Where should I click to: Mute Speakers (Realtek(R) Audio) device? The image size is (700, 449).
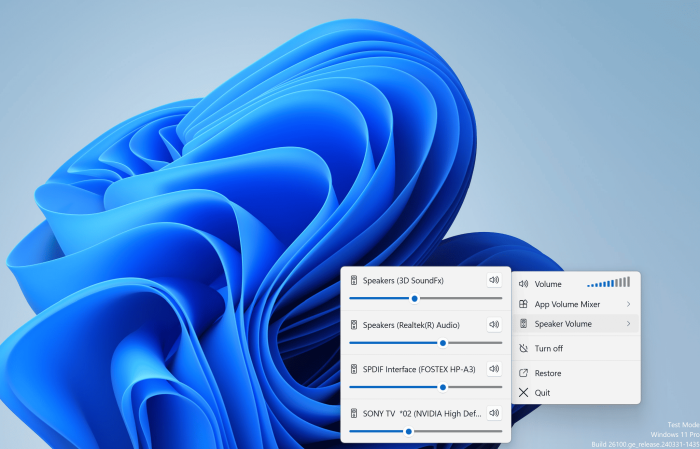(x=494, y=324)
